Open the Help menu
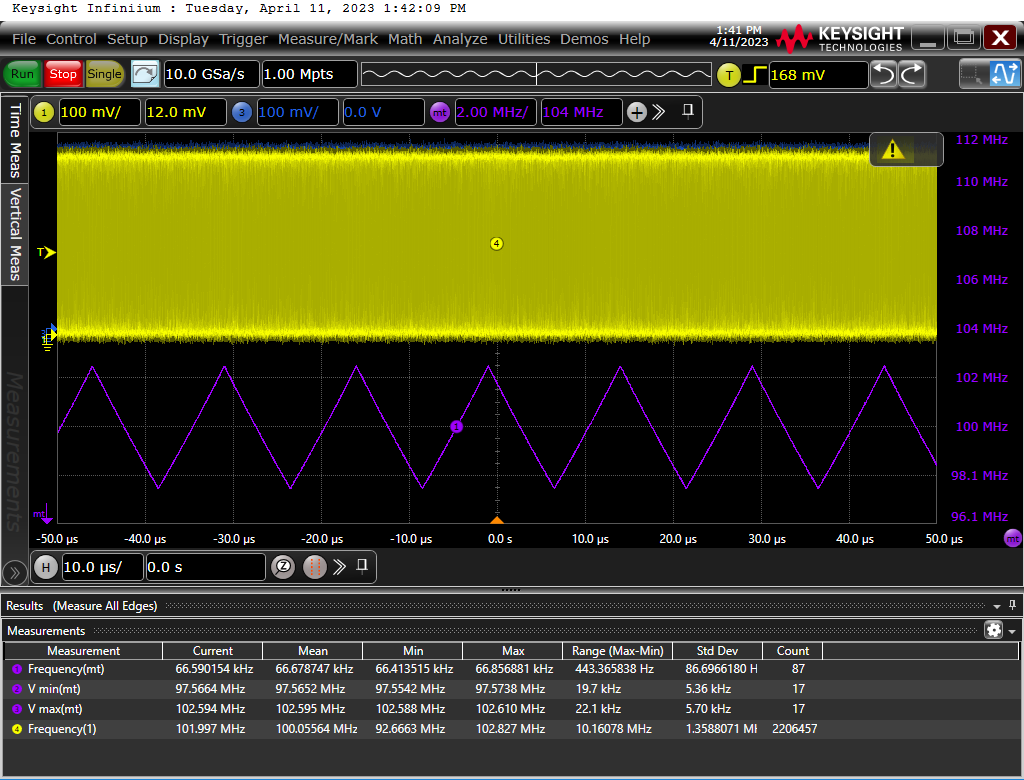Image resolution: width=1024 pixels, height=780 pixels. [x=634, y=39]
